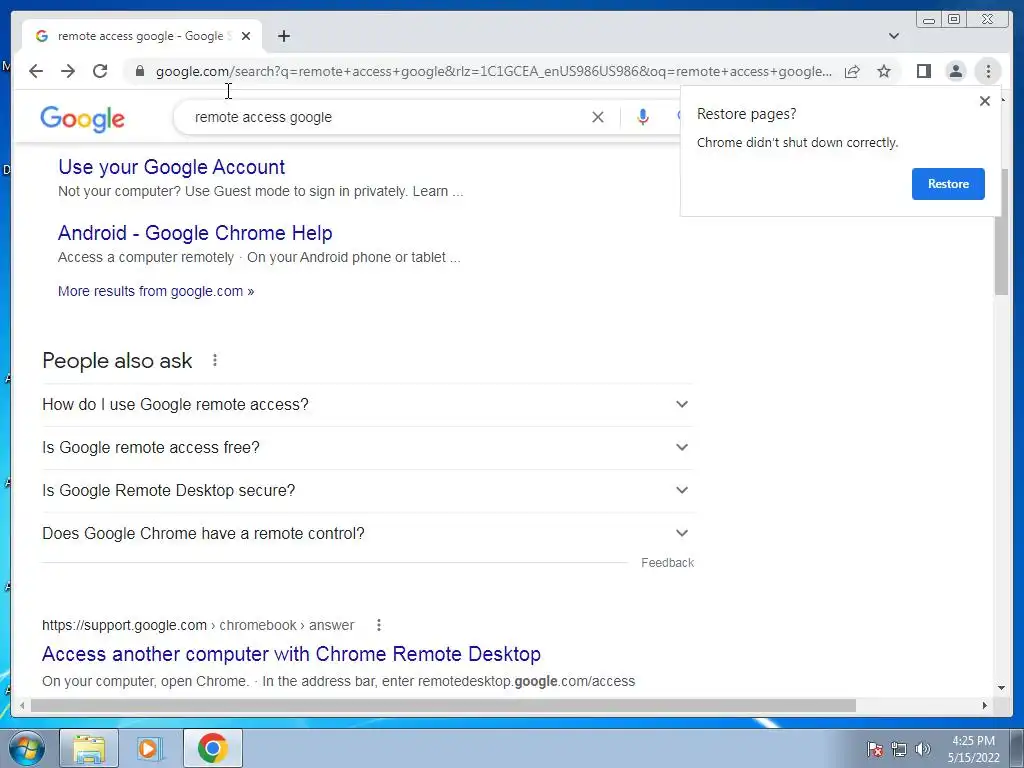Go forward to the next page

68,71
